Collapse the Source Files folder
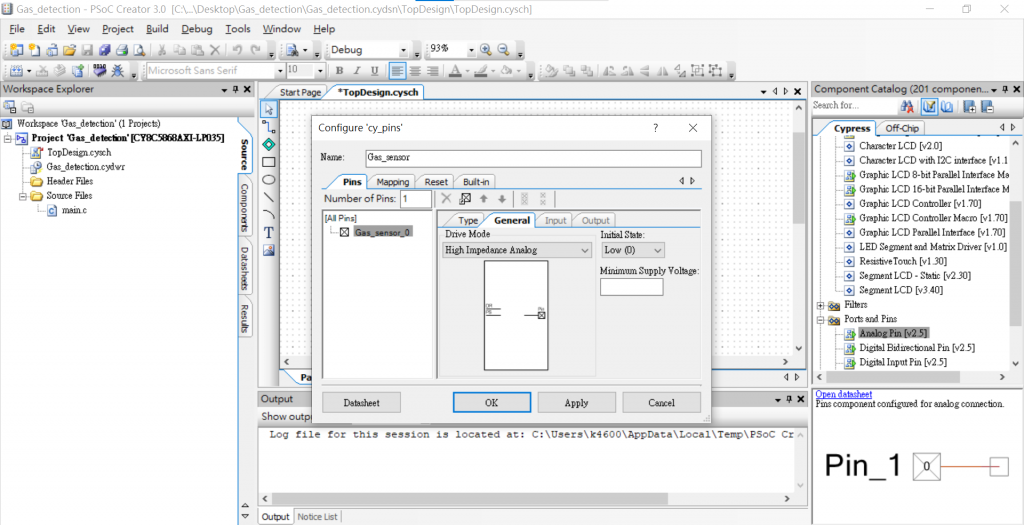 [22, 196]
